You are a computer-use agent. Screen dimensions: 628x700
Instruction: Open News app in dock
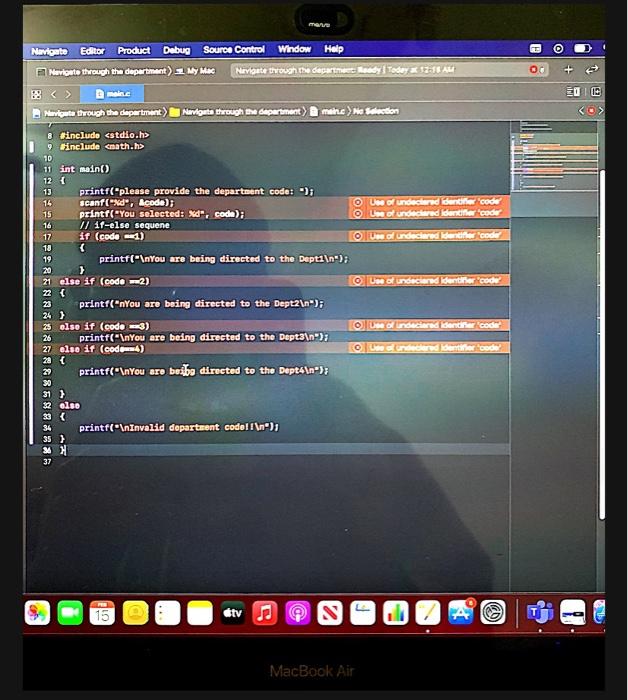click(x=330, y=612)
